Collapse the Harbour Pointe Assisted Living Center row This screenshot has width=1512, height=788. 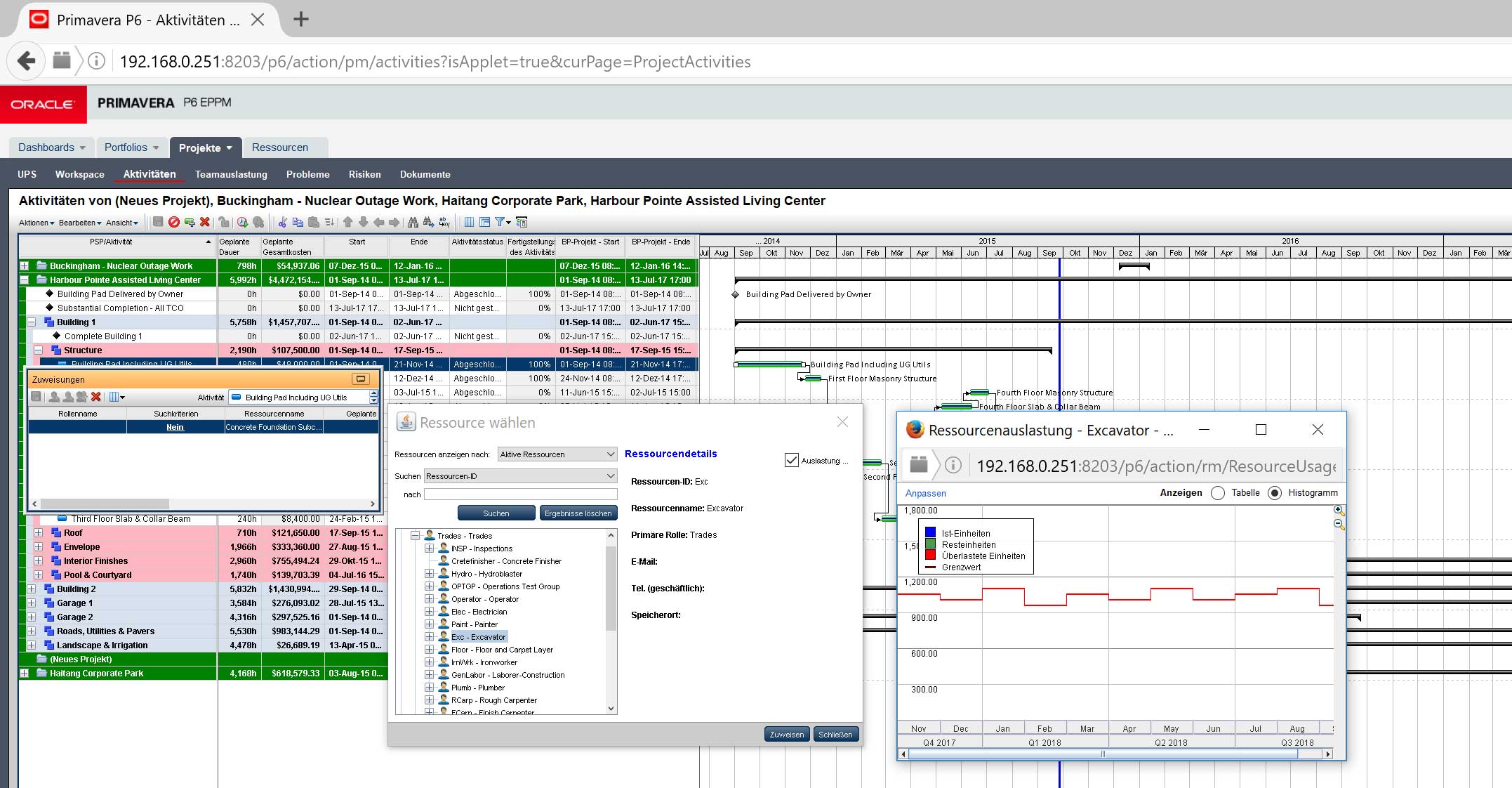(24, 280)
